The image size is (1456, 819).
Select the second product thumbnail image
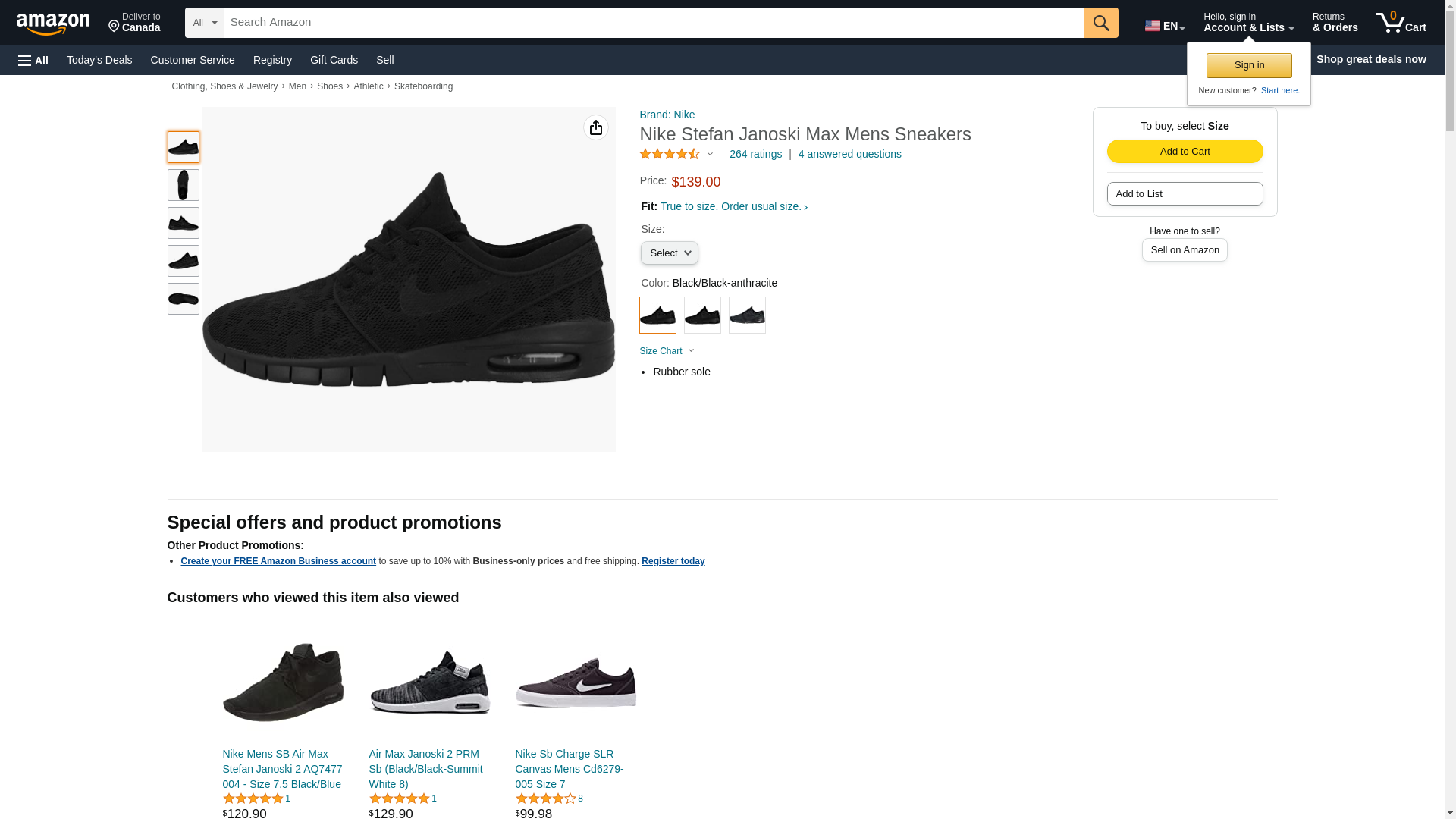pyautogui.click(x=183, y=185)
